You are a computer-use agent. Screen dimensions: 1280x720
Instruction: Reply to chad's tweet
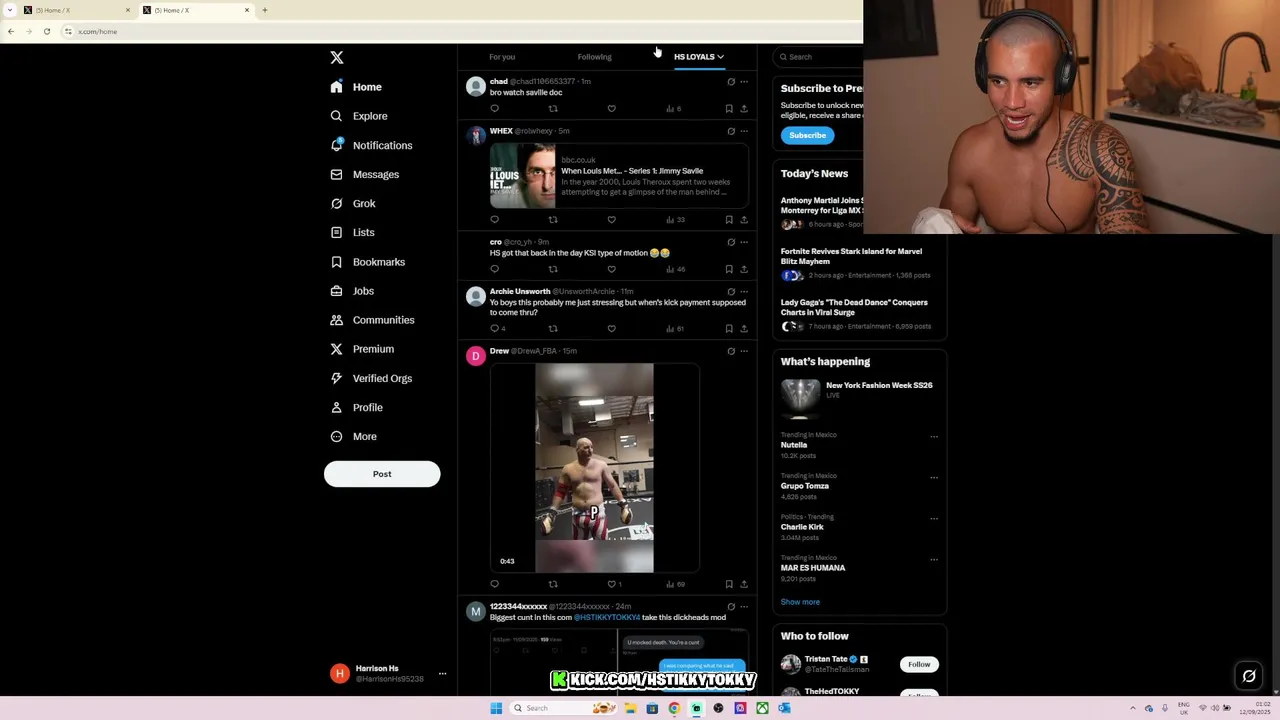click(494, 109)
